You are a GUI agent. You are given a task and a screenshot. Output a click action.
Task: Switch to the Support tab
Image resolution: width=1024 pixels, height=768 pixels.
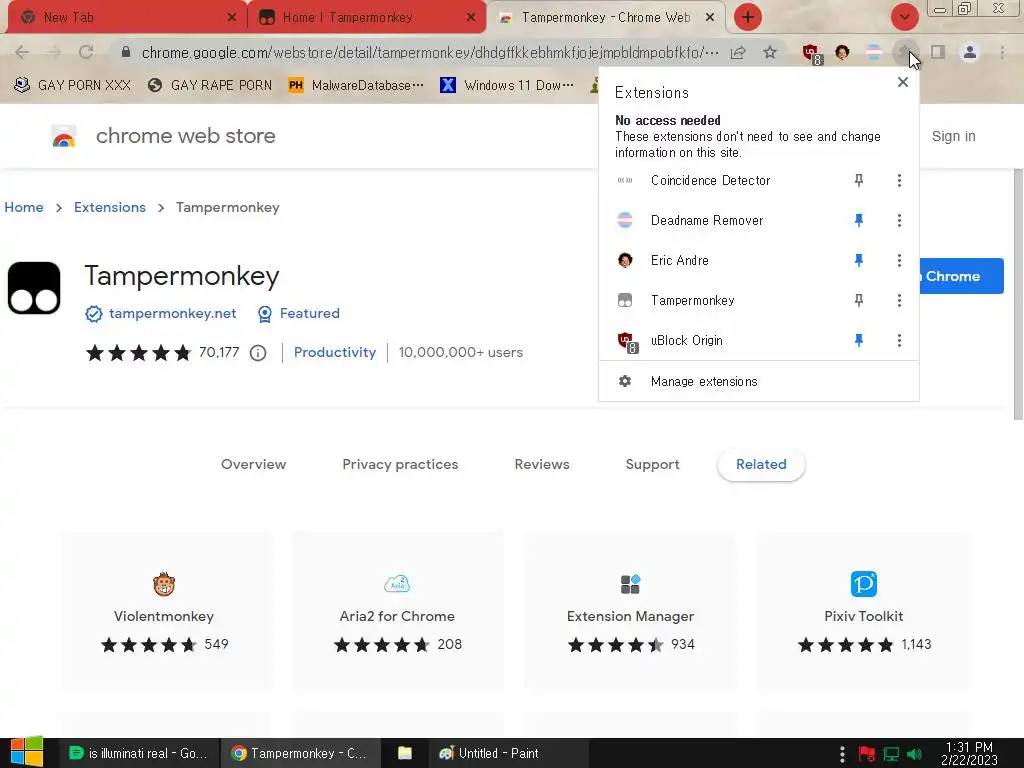(x=652, y=464)
